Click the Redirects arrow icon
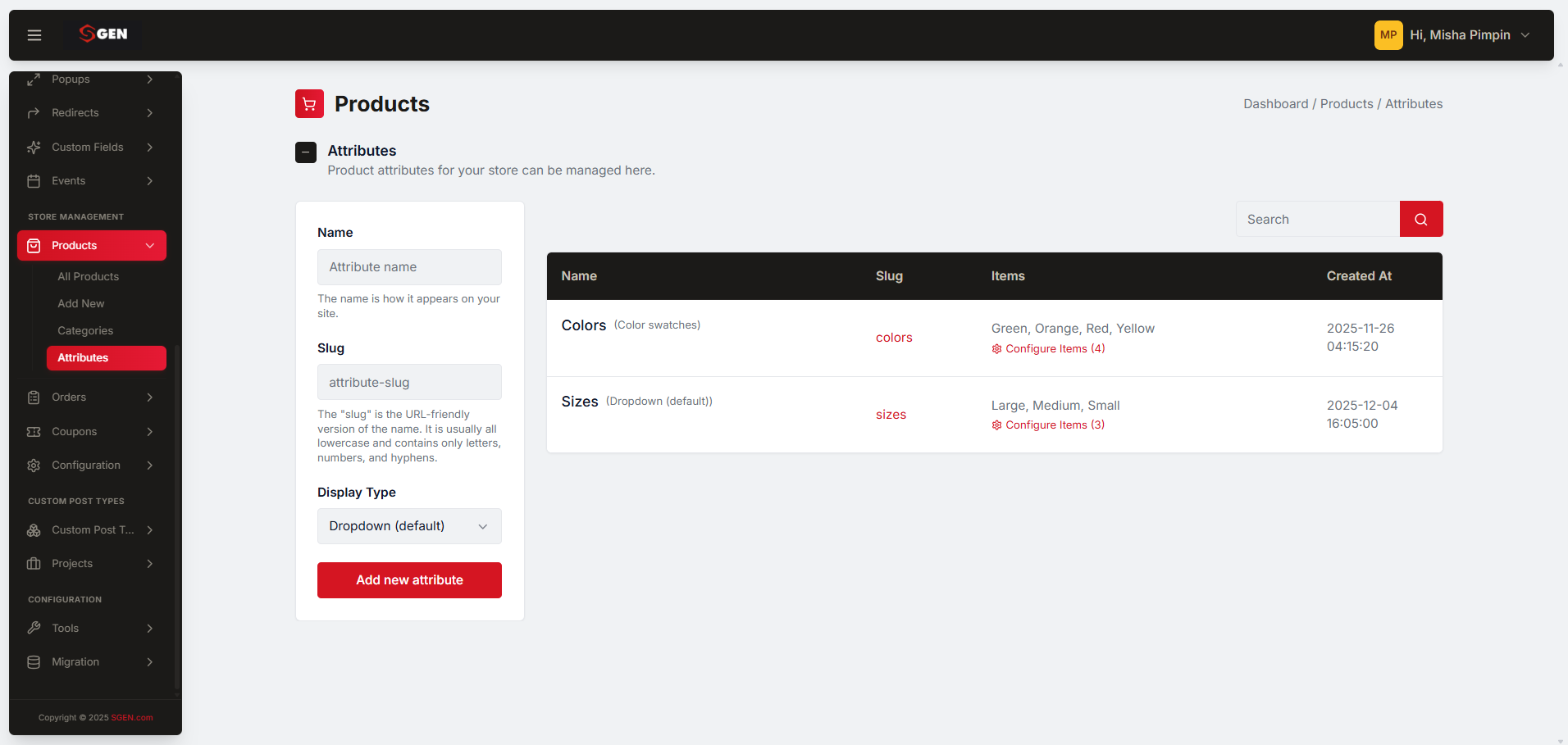This screenshot has height=745, width=1568. pos(34,113)
